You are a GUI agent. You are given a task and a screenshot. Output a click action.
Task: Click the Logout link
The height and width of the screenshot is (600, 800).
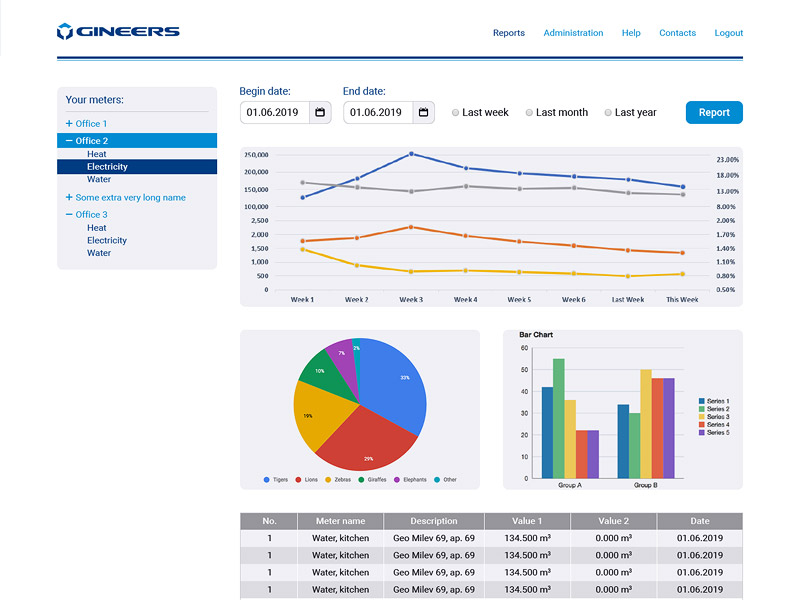point(729,33)
